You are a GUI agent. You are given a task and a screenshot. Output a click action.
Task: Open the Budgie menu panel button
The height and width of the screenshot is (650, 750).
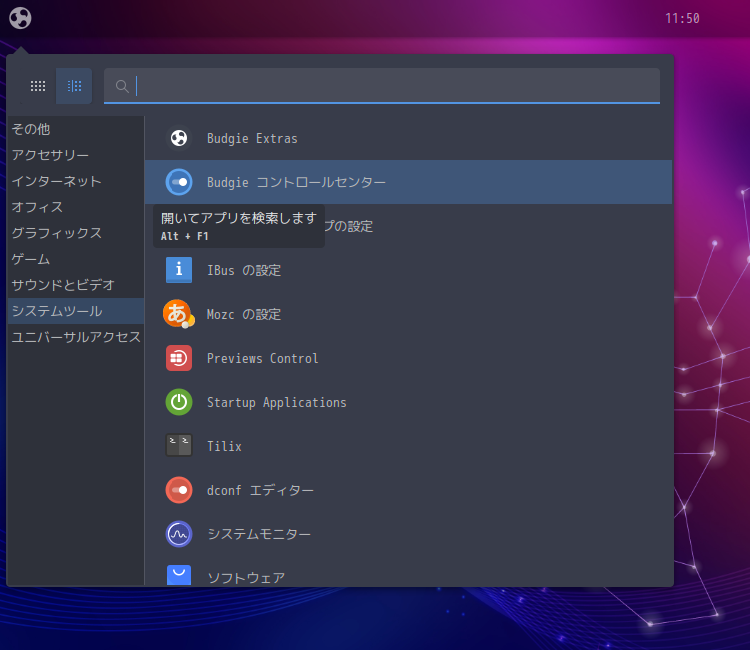[x=20, y=18]
